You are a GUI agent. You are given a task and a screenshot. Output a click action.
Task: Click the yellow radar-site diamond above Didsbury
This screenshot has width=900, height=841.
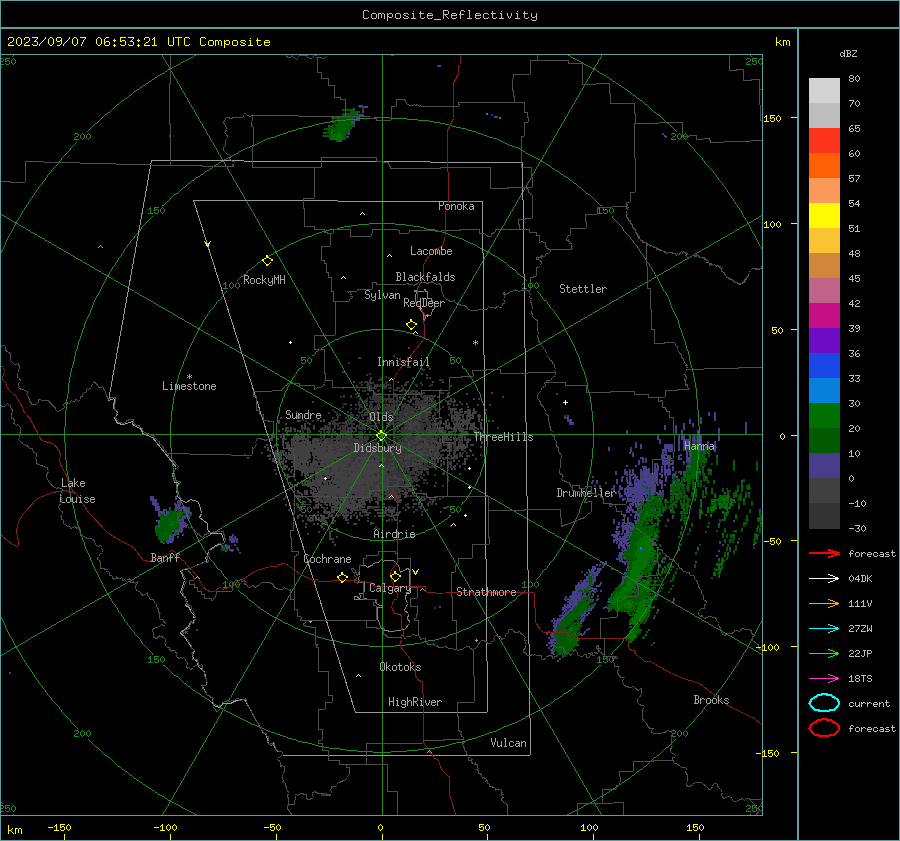[382, 436]
